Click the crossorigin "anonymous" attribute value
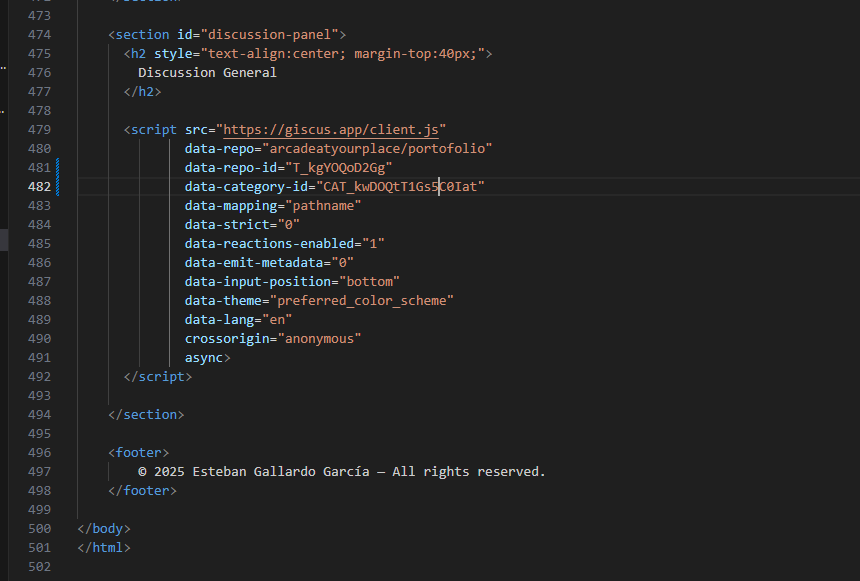Viewport: 860px width, 581px height. 320,338
